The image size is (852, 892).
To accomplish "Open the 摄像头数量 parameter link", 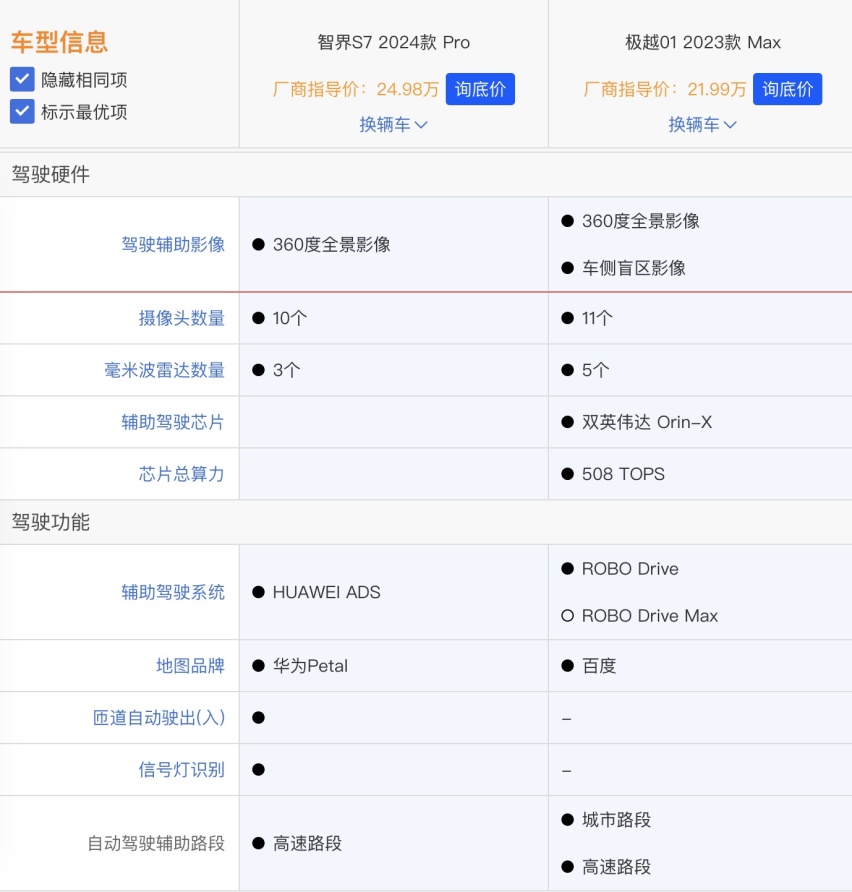I will pos(181,318).
